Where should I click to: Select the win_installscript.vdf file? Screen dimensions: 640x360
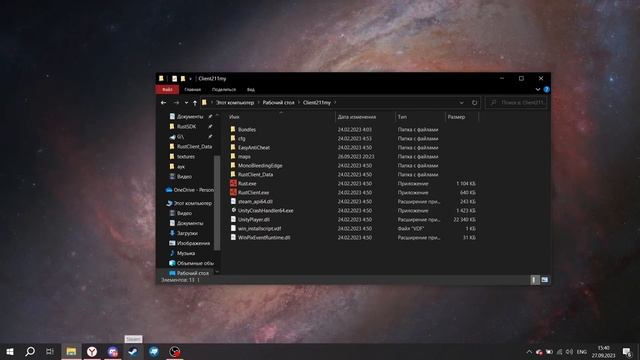tap(259, 229)
